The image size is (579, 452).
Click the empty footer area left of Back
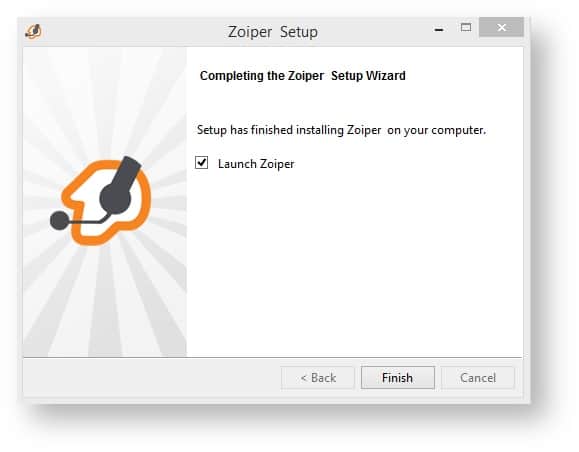tap(151, 377)
